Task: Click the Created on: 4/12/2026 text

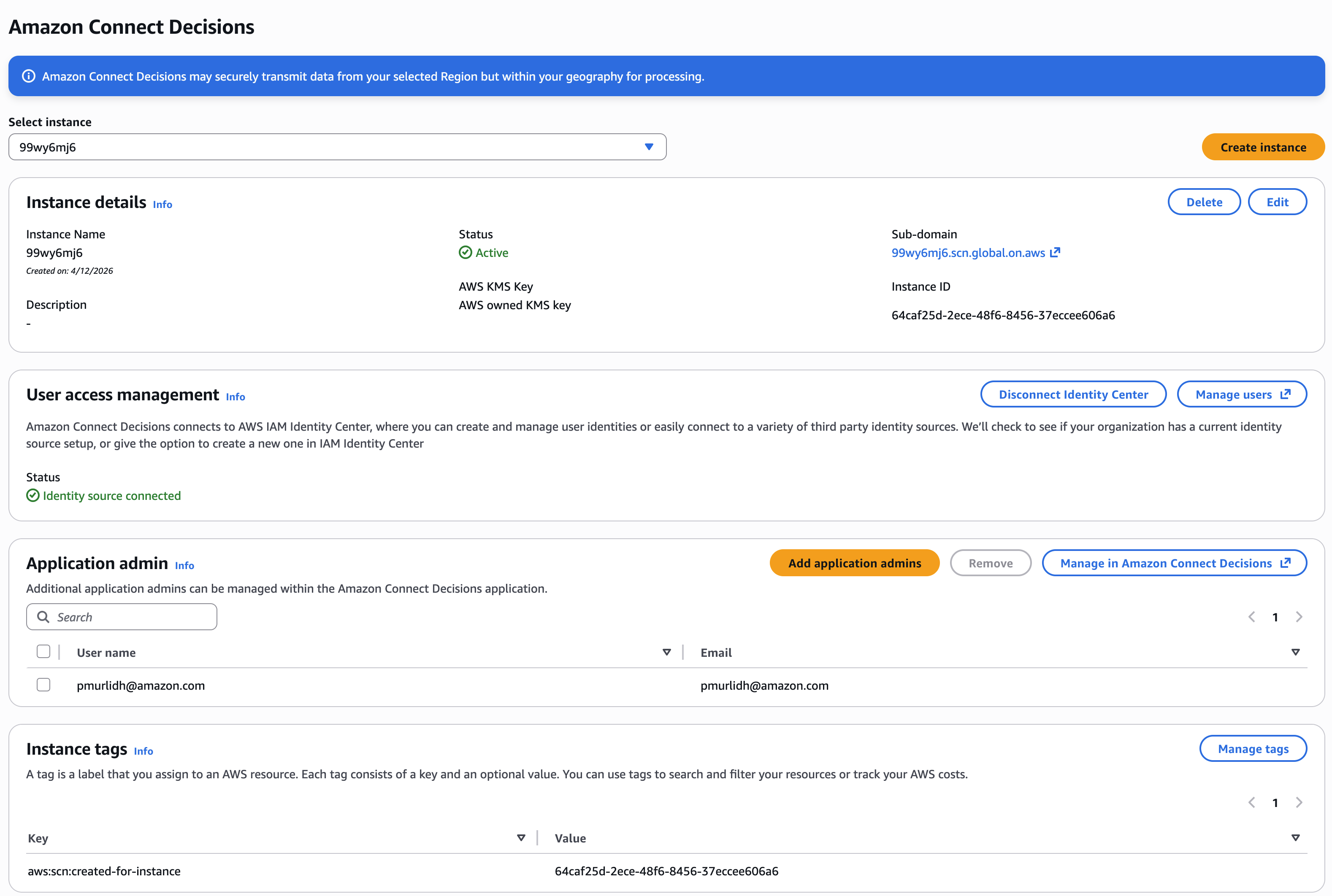Action: coord(70,271)
